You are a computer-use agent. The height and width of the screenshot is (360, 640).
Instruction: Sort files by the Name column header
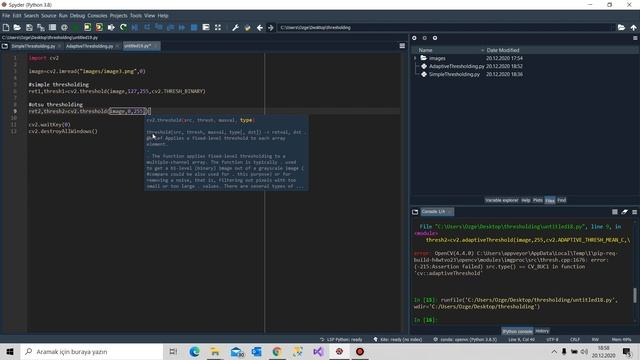pos(425,50)
